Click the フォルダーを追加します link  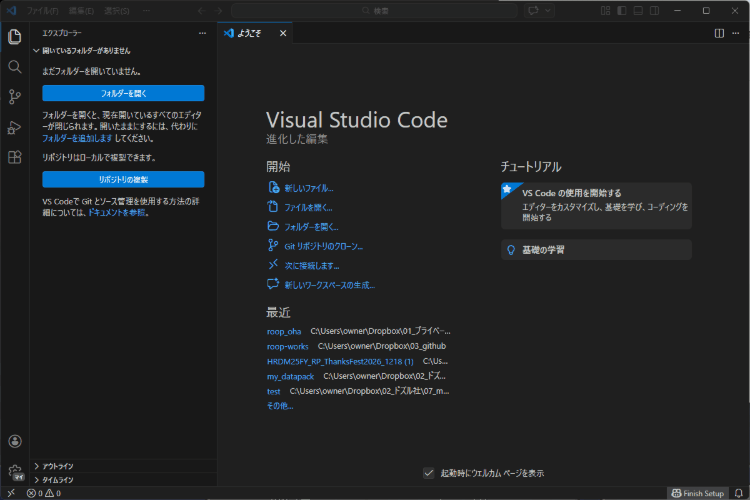pos(77,138)
